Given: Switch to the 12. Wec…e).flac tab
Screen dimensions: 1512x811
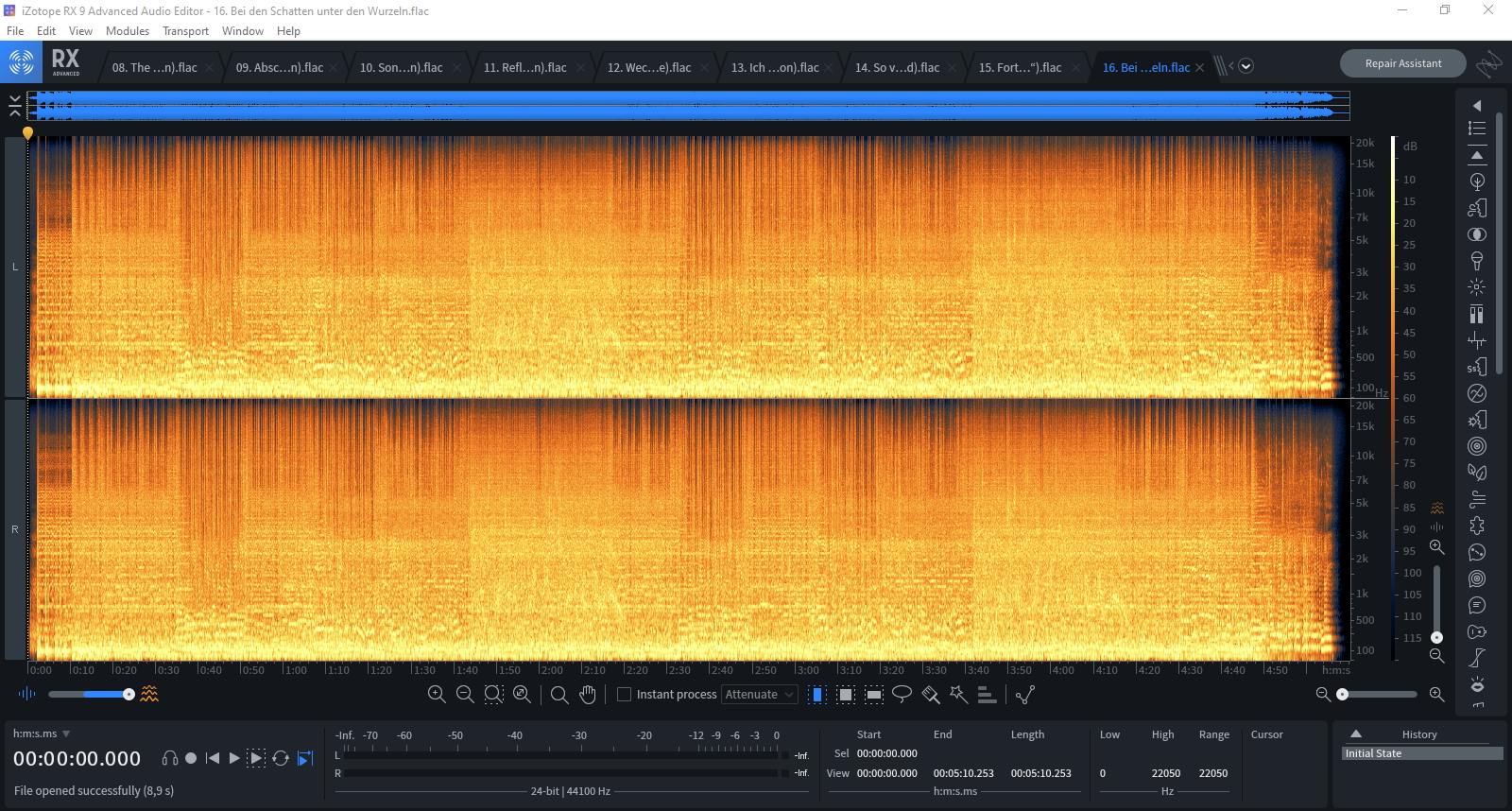Looking at the screenshot, I should coord(649,67).
